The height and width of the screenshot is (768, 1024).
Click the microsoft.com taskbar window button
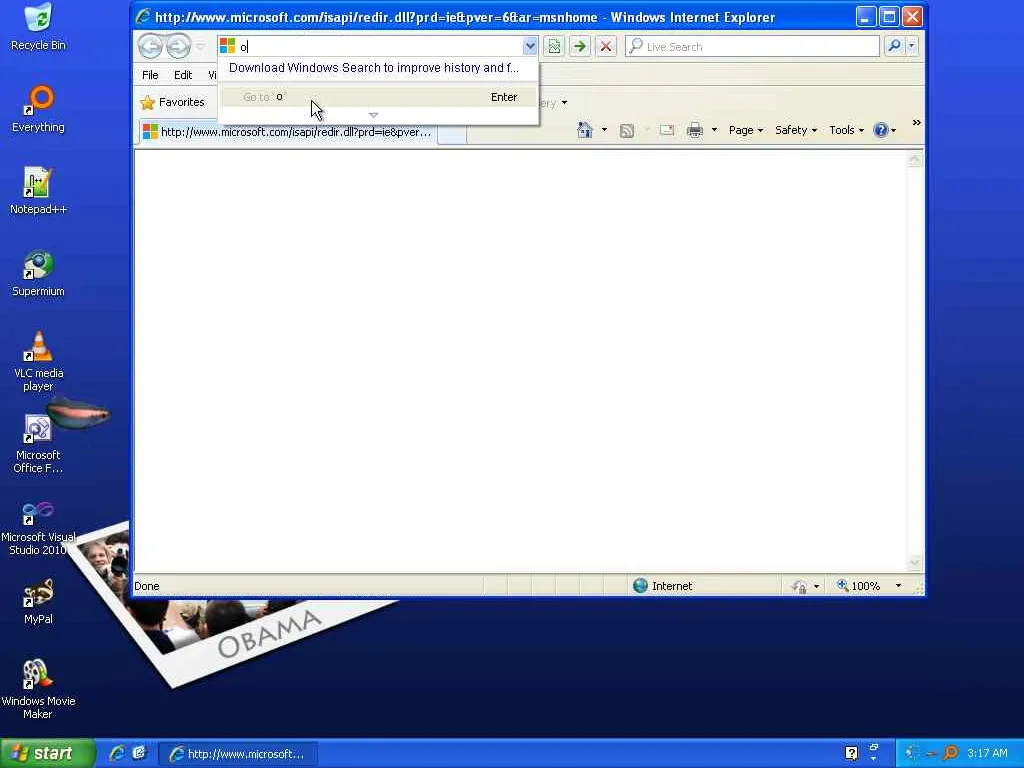point(238,754)
